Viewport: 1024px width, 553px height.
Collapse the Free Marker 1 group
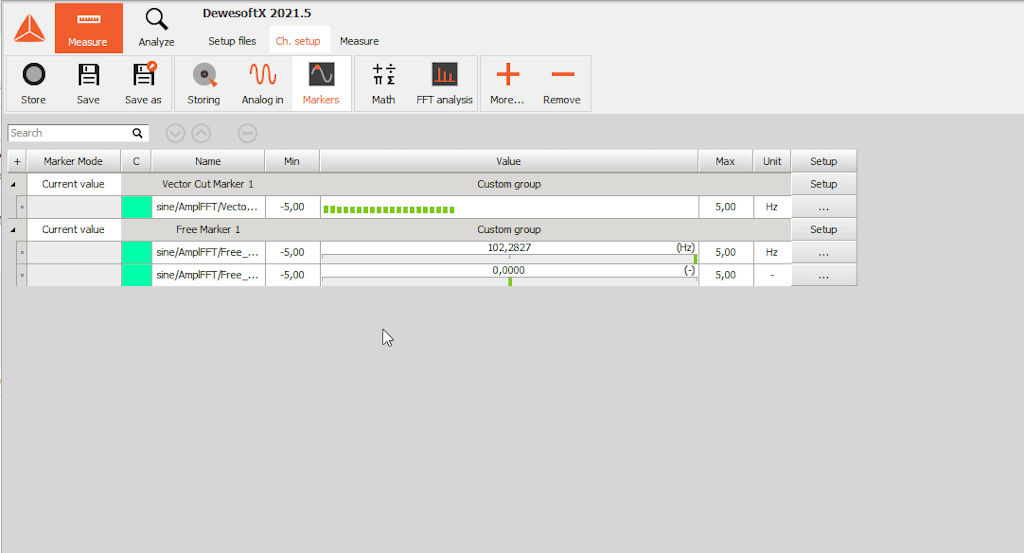click(12, 230)
